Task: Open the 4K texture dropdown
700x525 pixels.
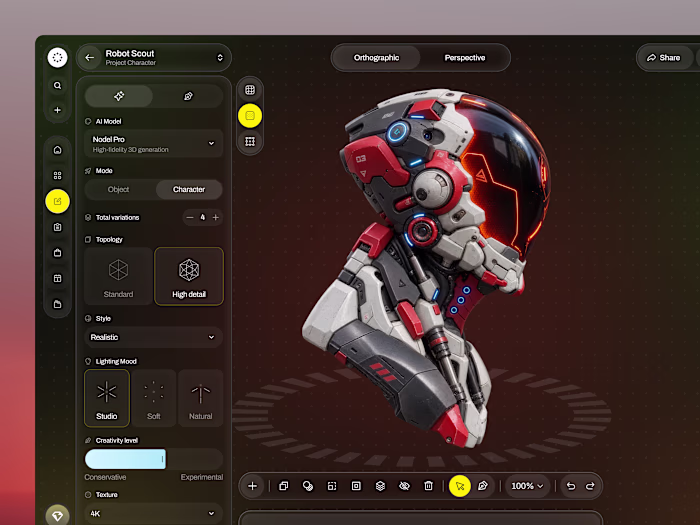Action: (154, 513)
